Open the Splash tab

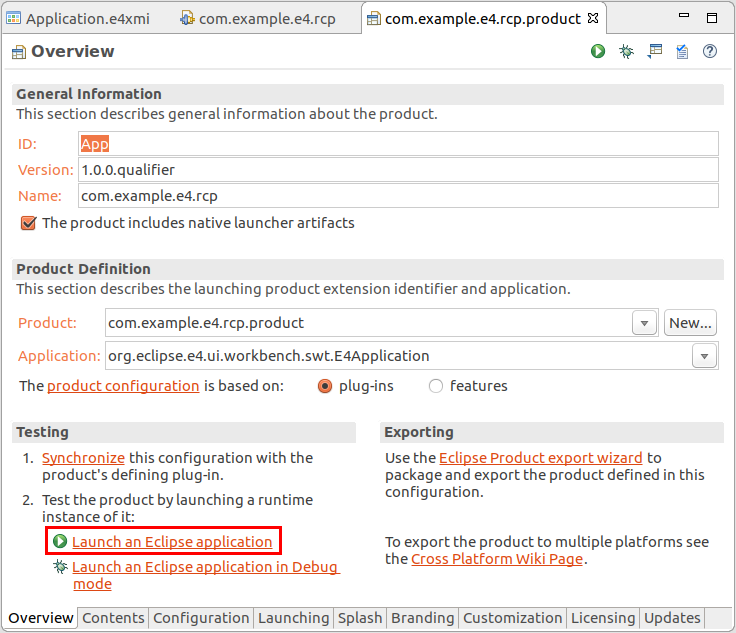(360, 618)
